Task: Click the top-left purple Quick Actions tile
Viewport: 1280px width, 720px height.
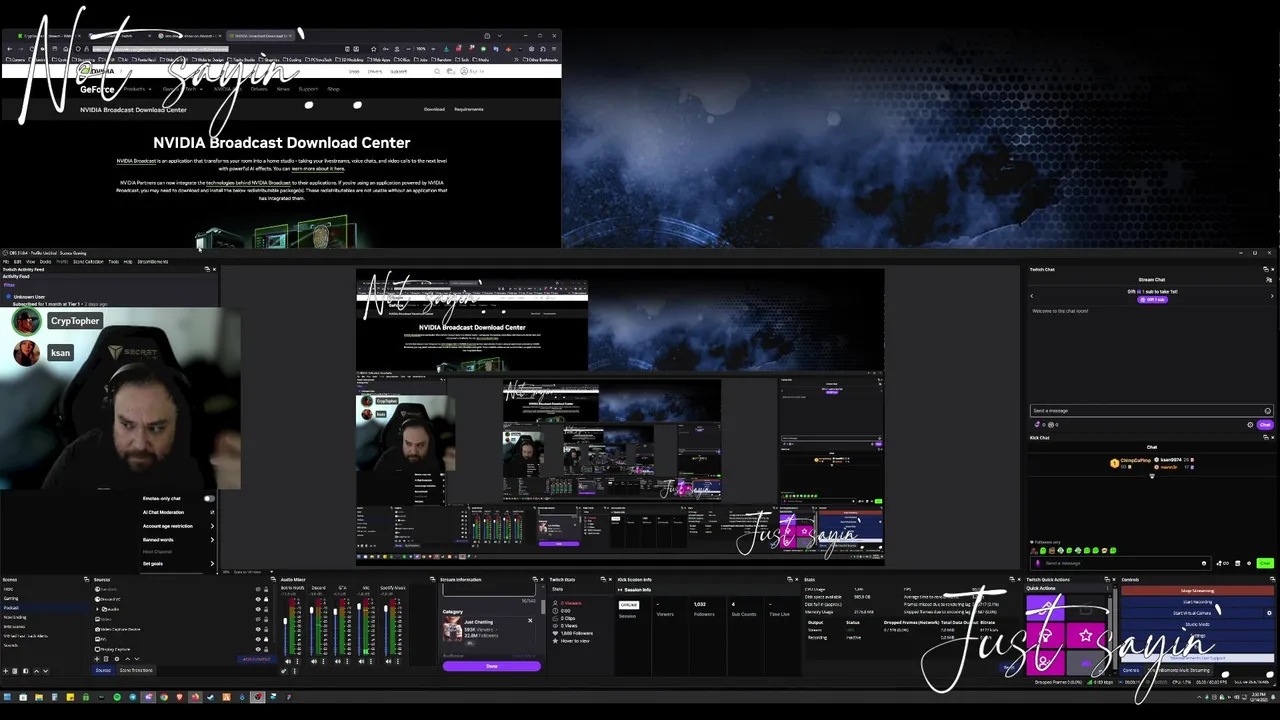Action: pyautogui.click(x=1045, y=608)
